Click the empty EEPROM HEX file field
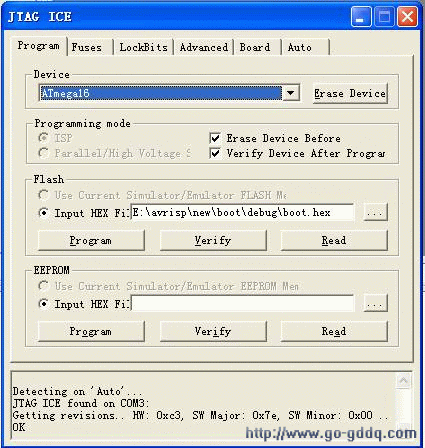 pos(242,303)
